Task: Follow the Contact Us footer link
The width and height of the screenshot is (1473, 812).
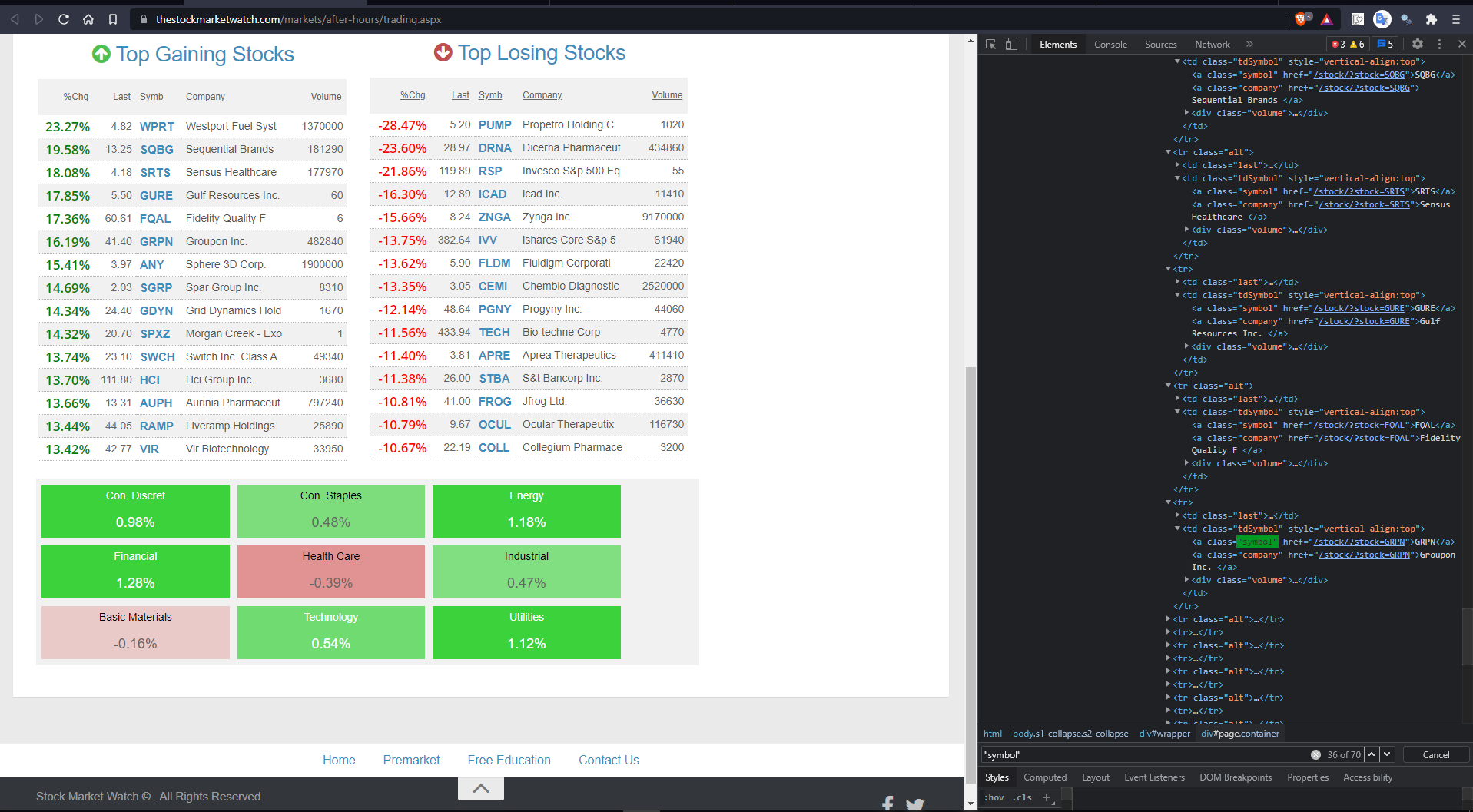Action: (609, 760)
